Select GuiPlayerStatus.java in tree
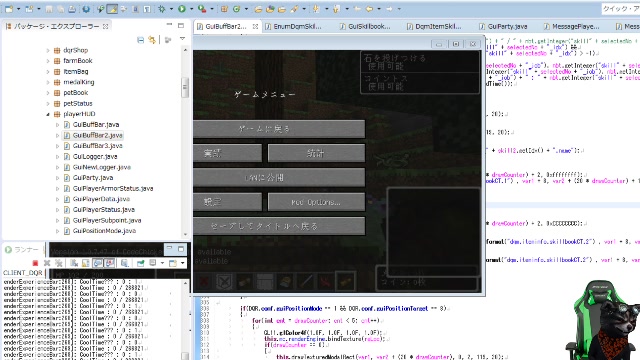The width and height of the screenshot is (640, 360). point(104,210)
